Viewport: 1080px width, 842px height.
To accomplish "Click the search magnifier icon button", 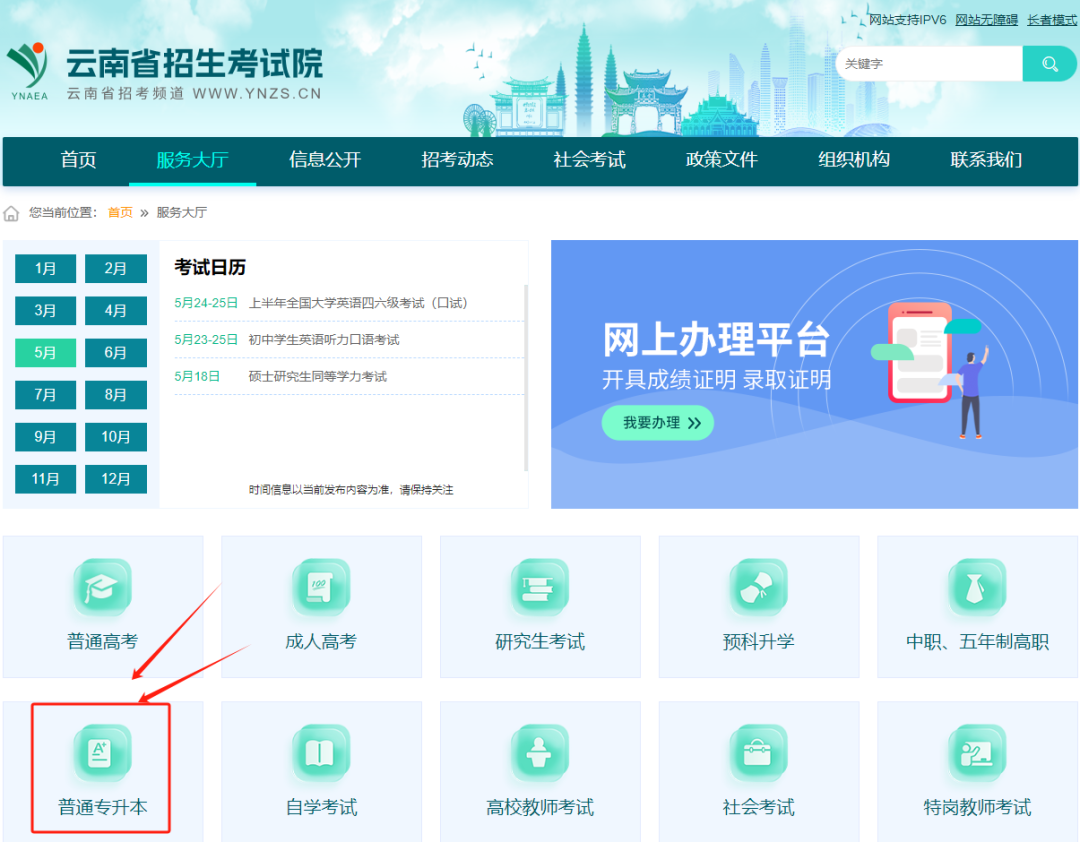I will 1049,64.
